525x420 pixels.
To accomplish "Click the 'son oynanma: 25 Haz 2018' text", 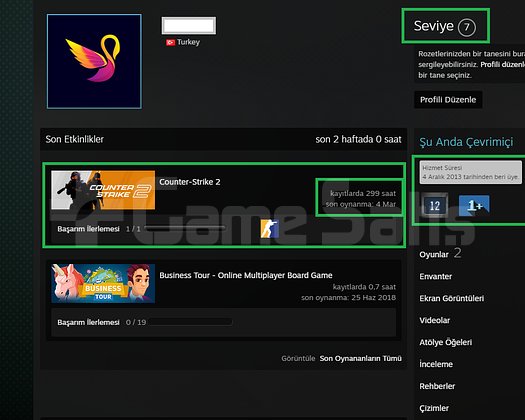I will 349,297.
